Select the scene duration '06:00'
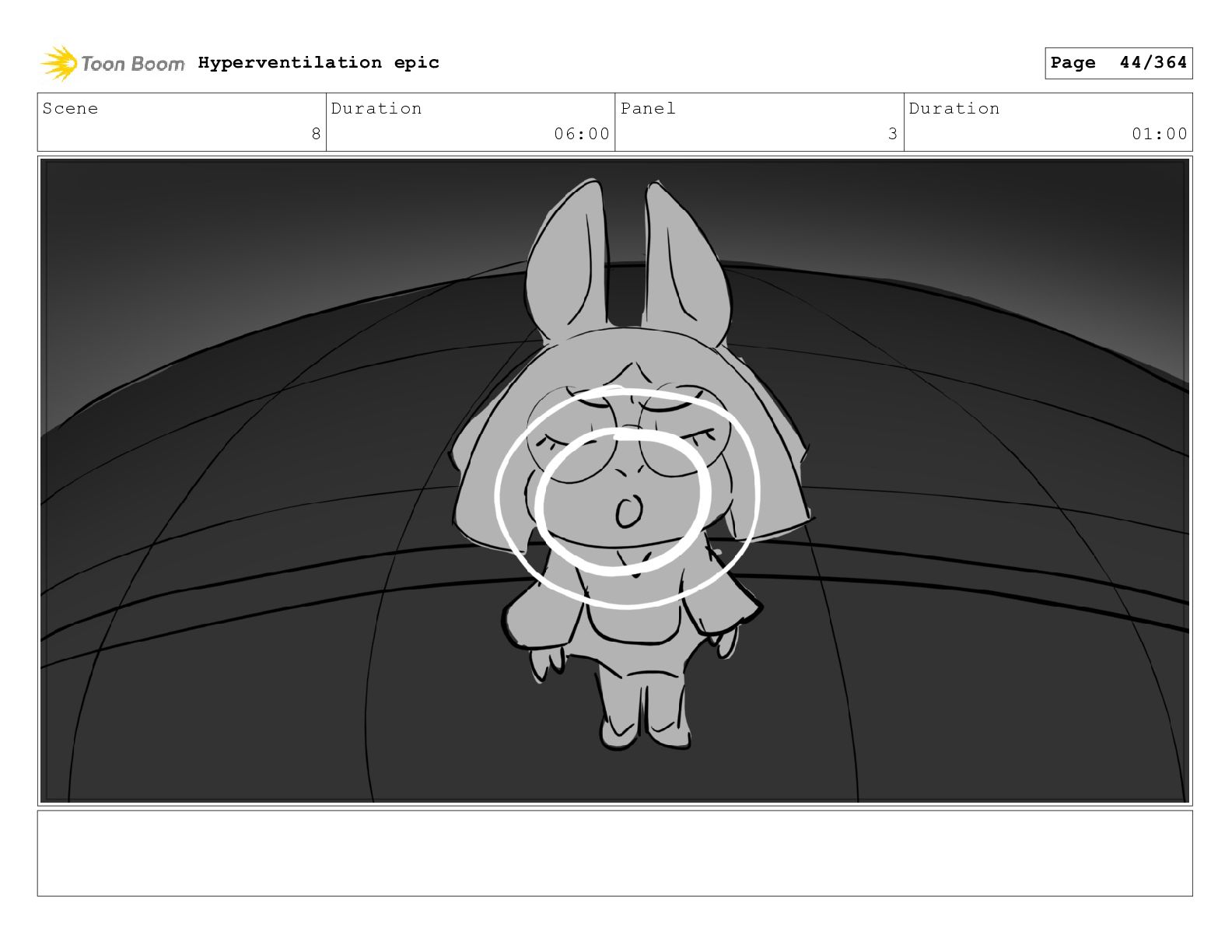 tap(581, 134)
